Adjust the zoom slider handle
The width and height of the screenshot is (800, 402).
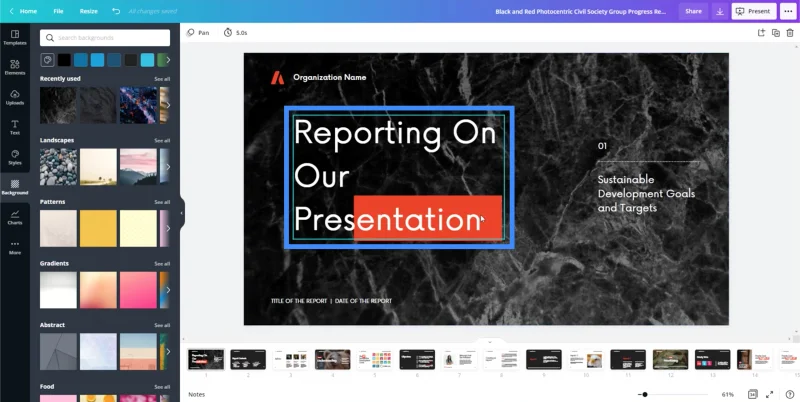pos(645,394)
